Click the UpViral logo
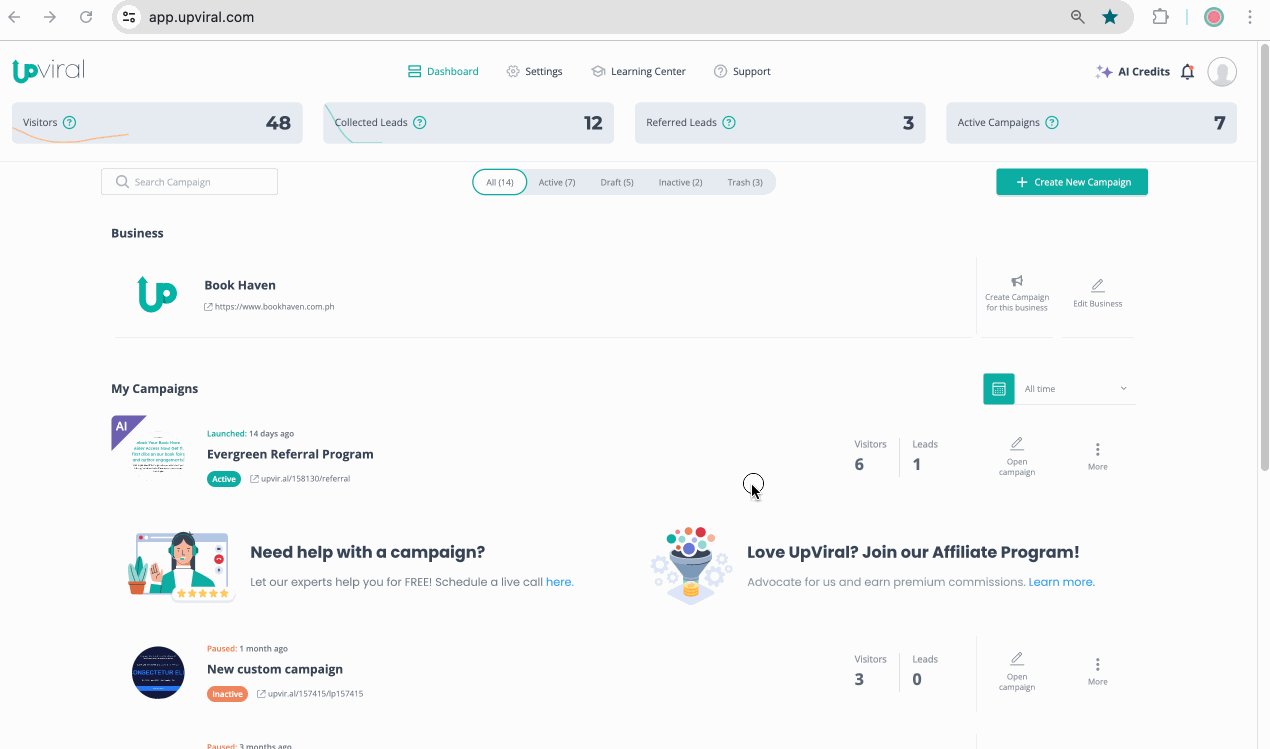Screen dimensions: 1270x749 (x=48, y=71)
